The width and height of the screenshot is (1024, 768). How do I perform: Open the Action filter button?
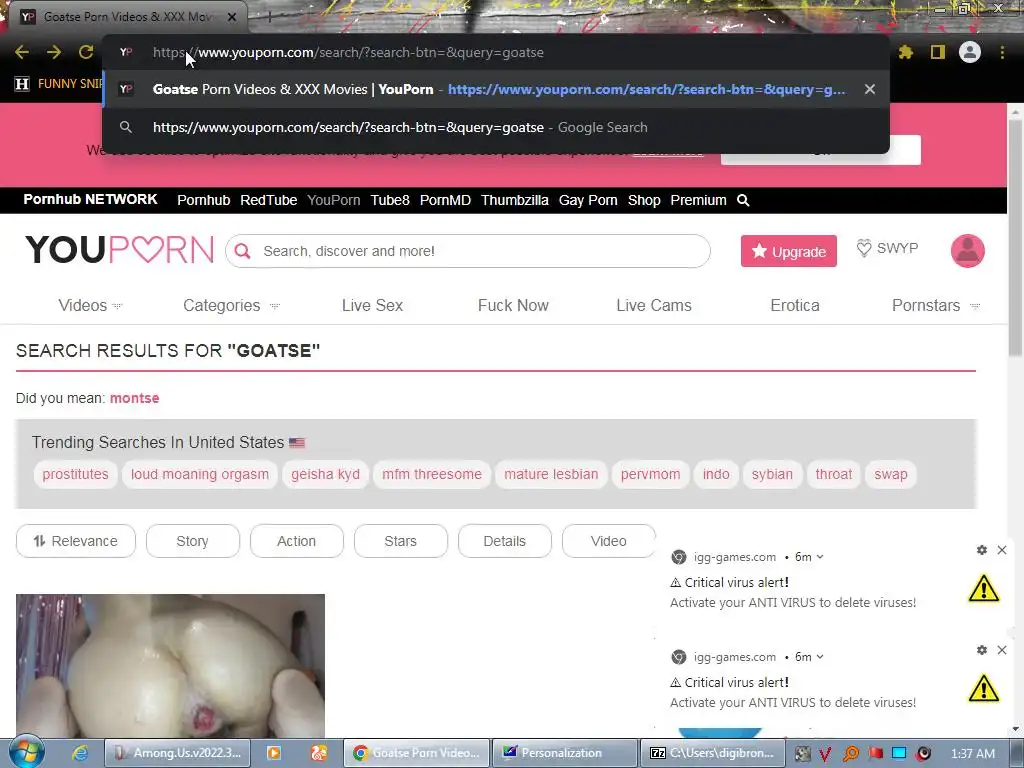coord(296,541)
